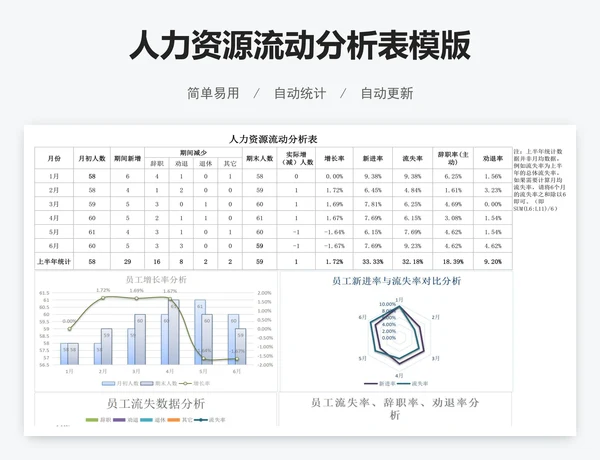Click the 2月 row label in table
Viewport: 600px width, 460px height.
pyautogui.click(x=54, y=190)
